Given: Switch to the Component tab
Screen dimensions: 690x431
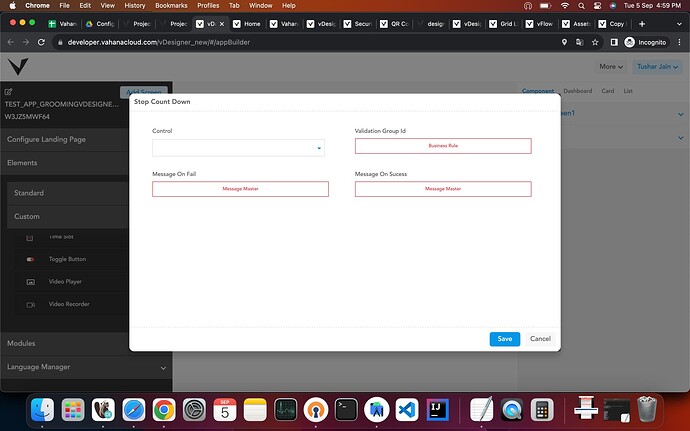Looking at the screenshot, I should point(538,91).
